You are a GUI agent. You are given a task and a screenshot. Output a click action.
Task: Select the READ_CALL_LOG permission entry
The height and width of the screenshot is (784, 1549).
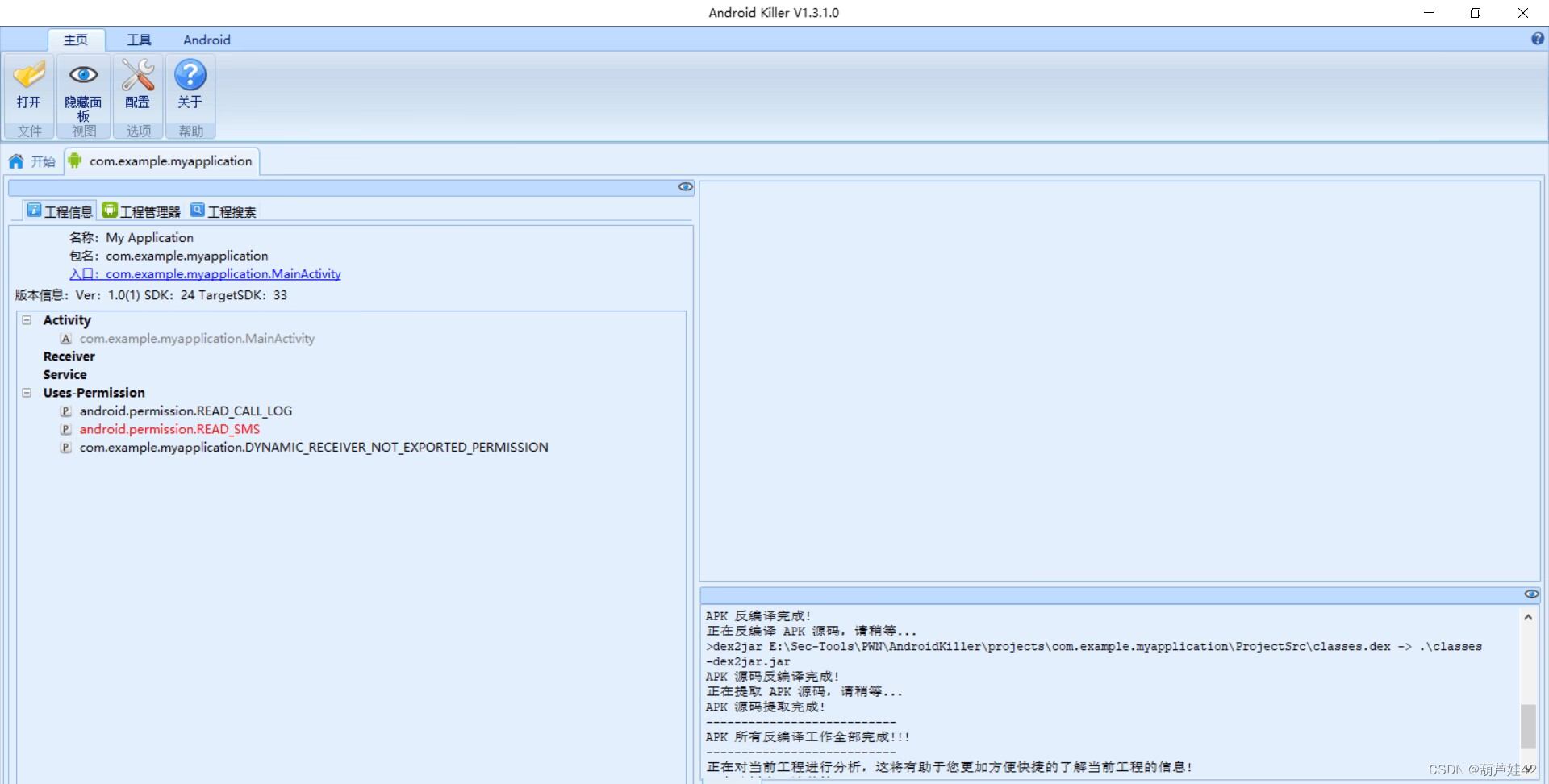186,411
